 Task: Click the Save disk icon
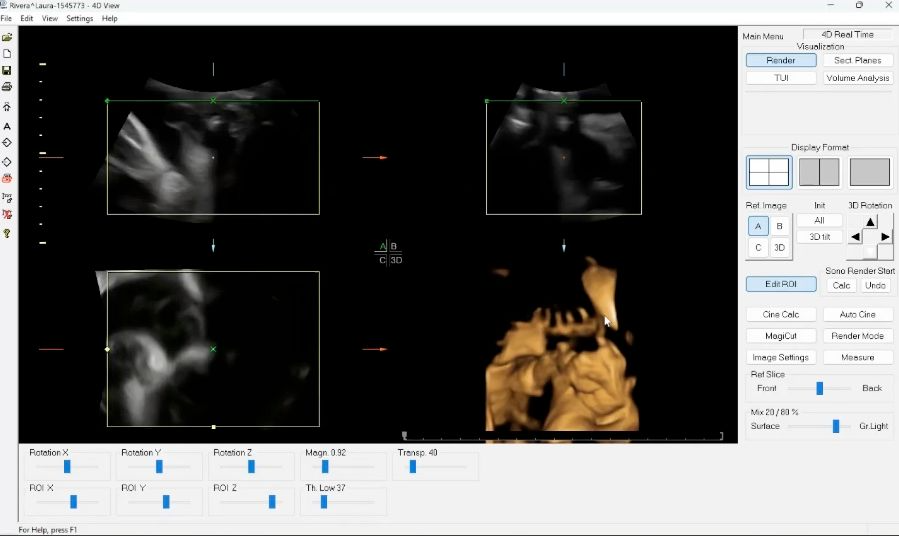click(7, 71)
